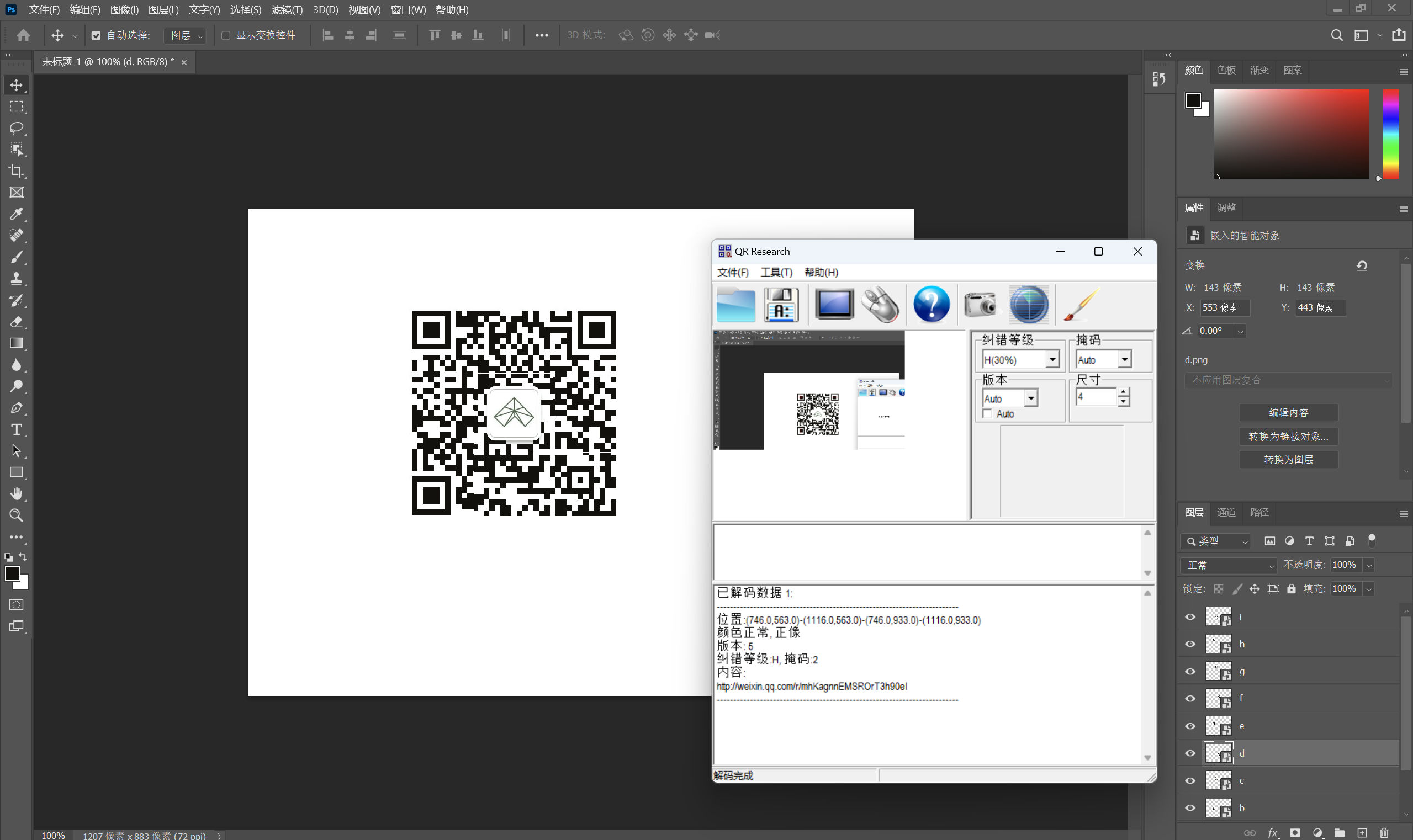Click the decoded weixin.qq.com URL

pos(812,687)
